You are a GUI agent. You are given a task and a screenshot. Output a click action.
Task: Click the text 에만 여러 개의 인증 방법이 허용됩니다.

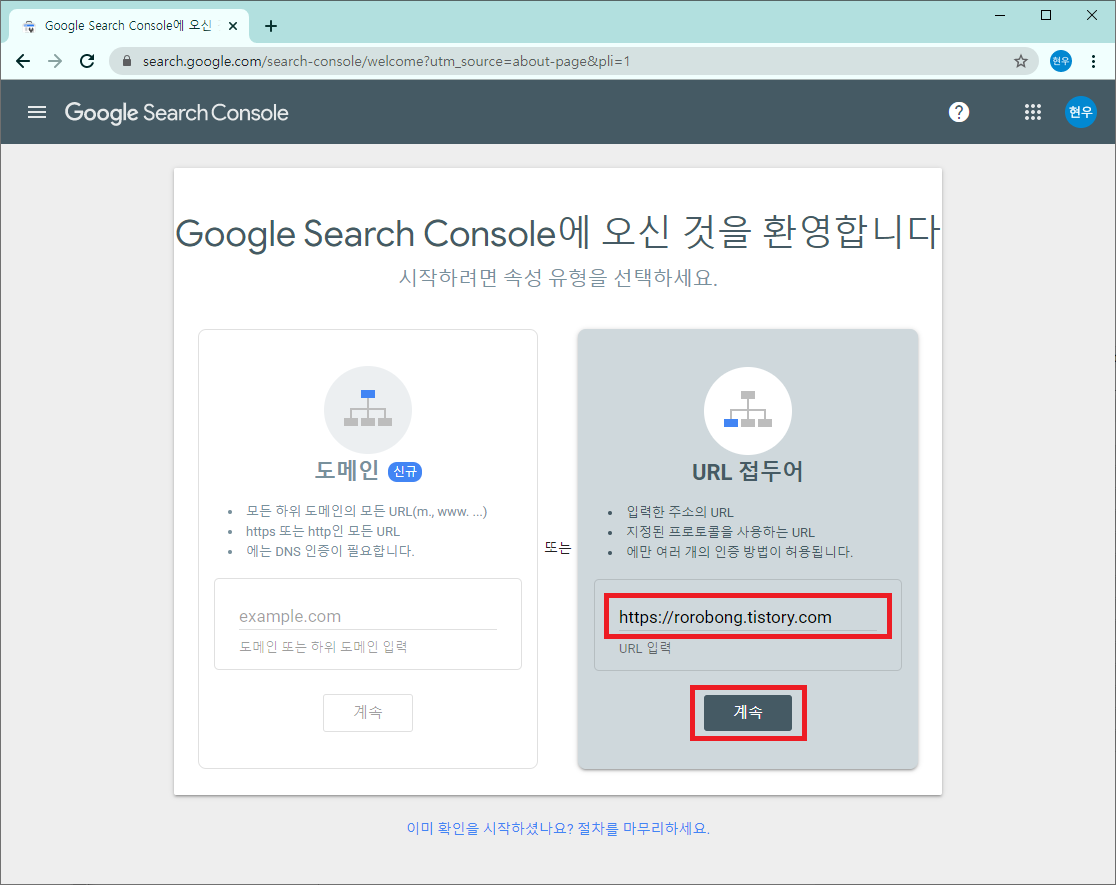pos(739,552)
